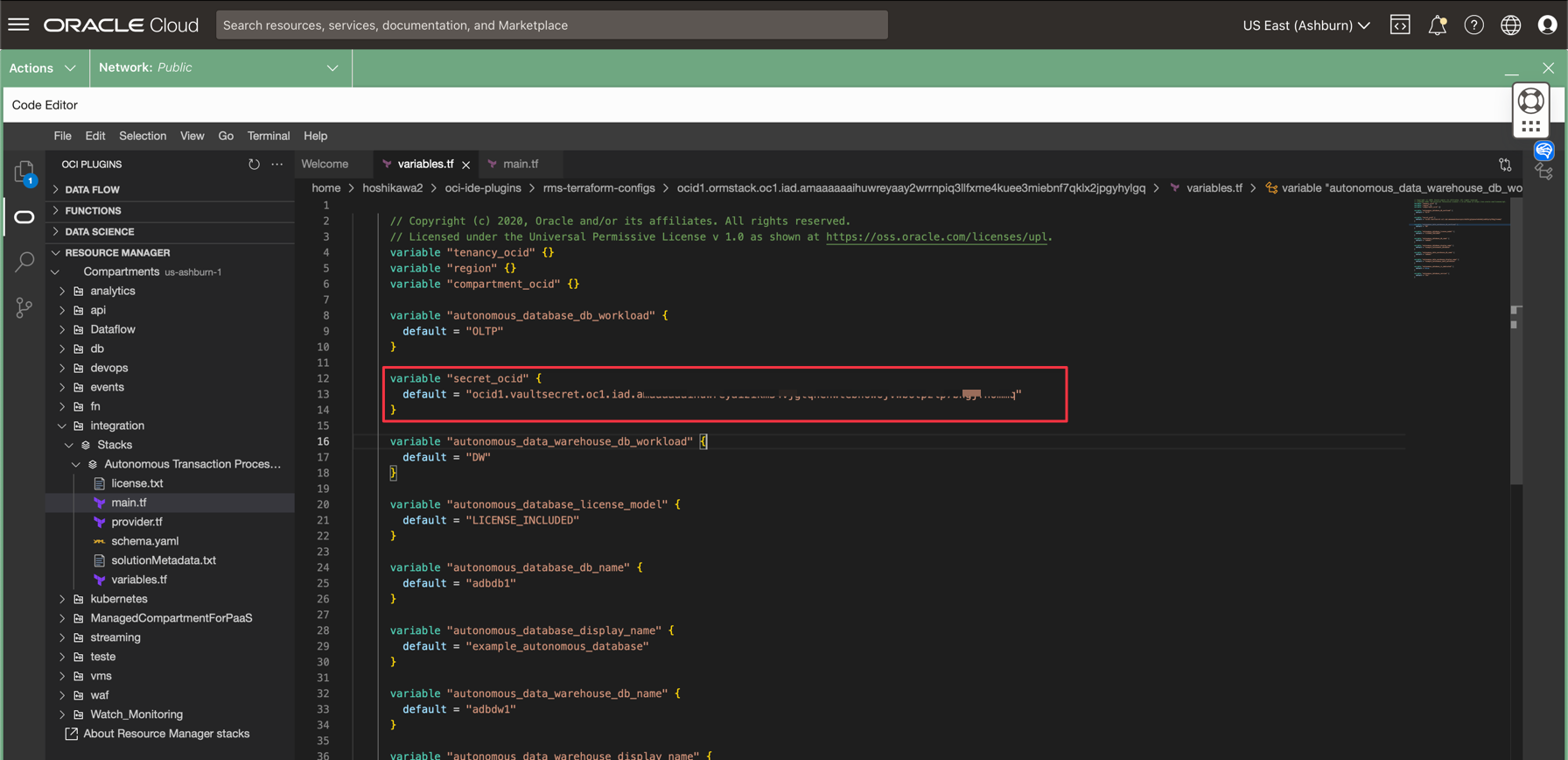The width and height of the screenshot is (1568, 760).
Task: Open the Edit menu
Action: tap(95, 136)
